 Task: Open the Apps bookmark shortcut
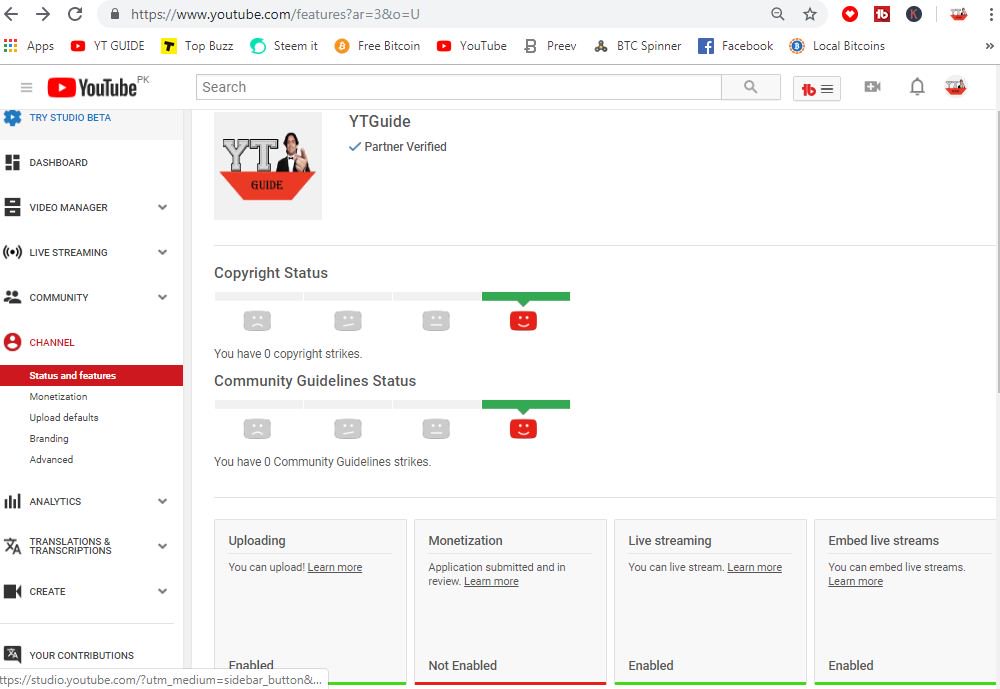tap(29, 46)
